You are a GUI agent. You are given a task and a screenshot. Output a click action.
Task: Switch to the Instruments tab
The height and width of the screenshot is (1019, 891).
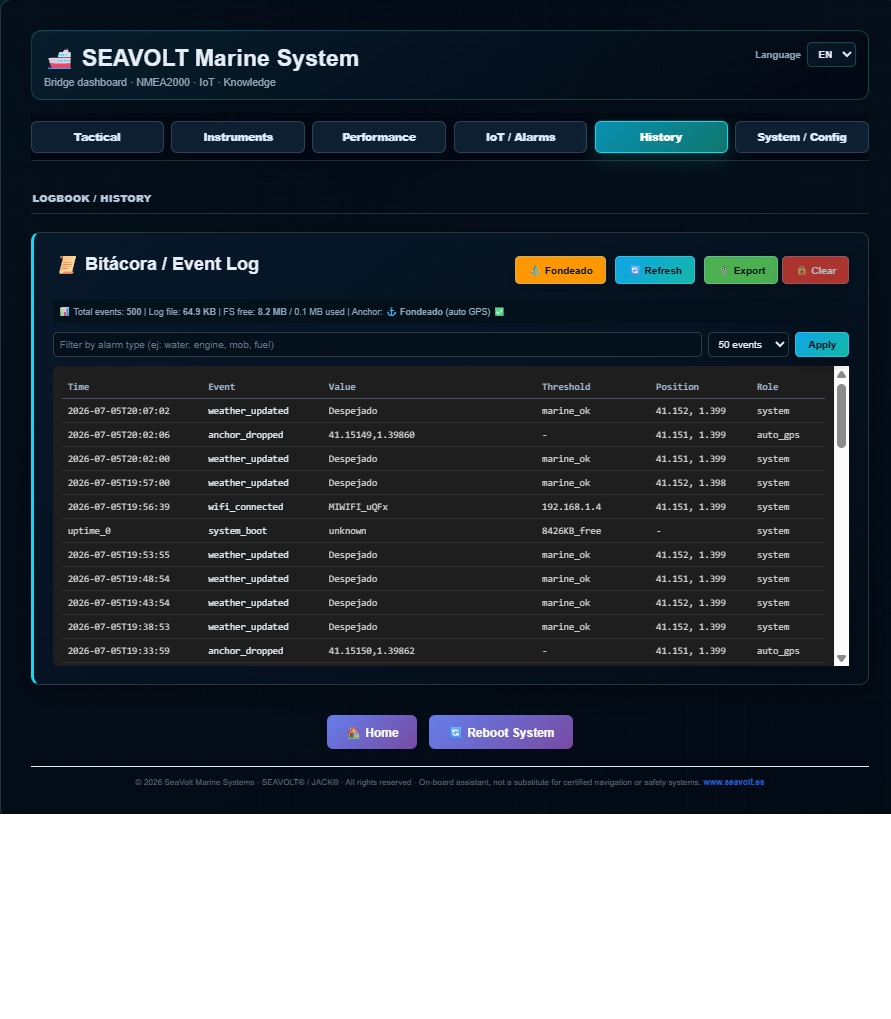tap(238, 137)
